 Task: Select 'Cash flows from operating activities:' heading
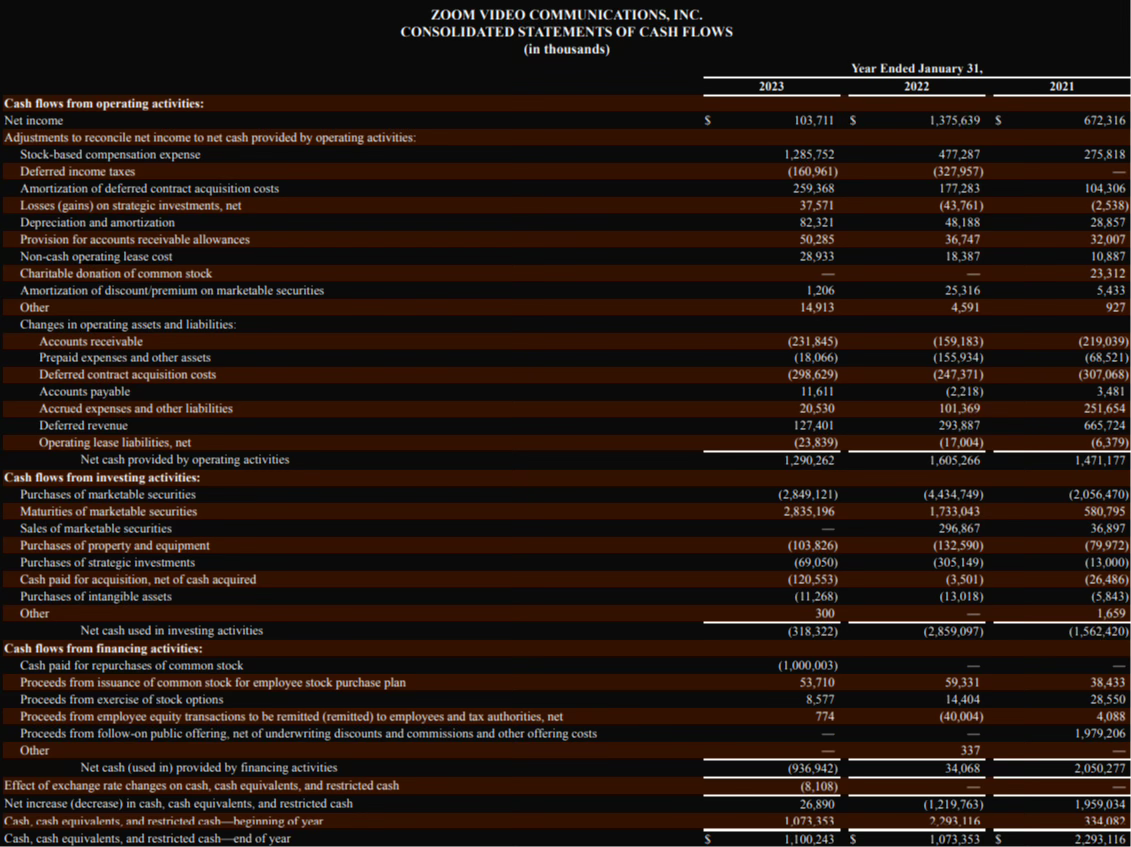[x=104, y=103]
